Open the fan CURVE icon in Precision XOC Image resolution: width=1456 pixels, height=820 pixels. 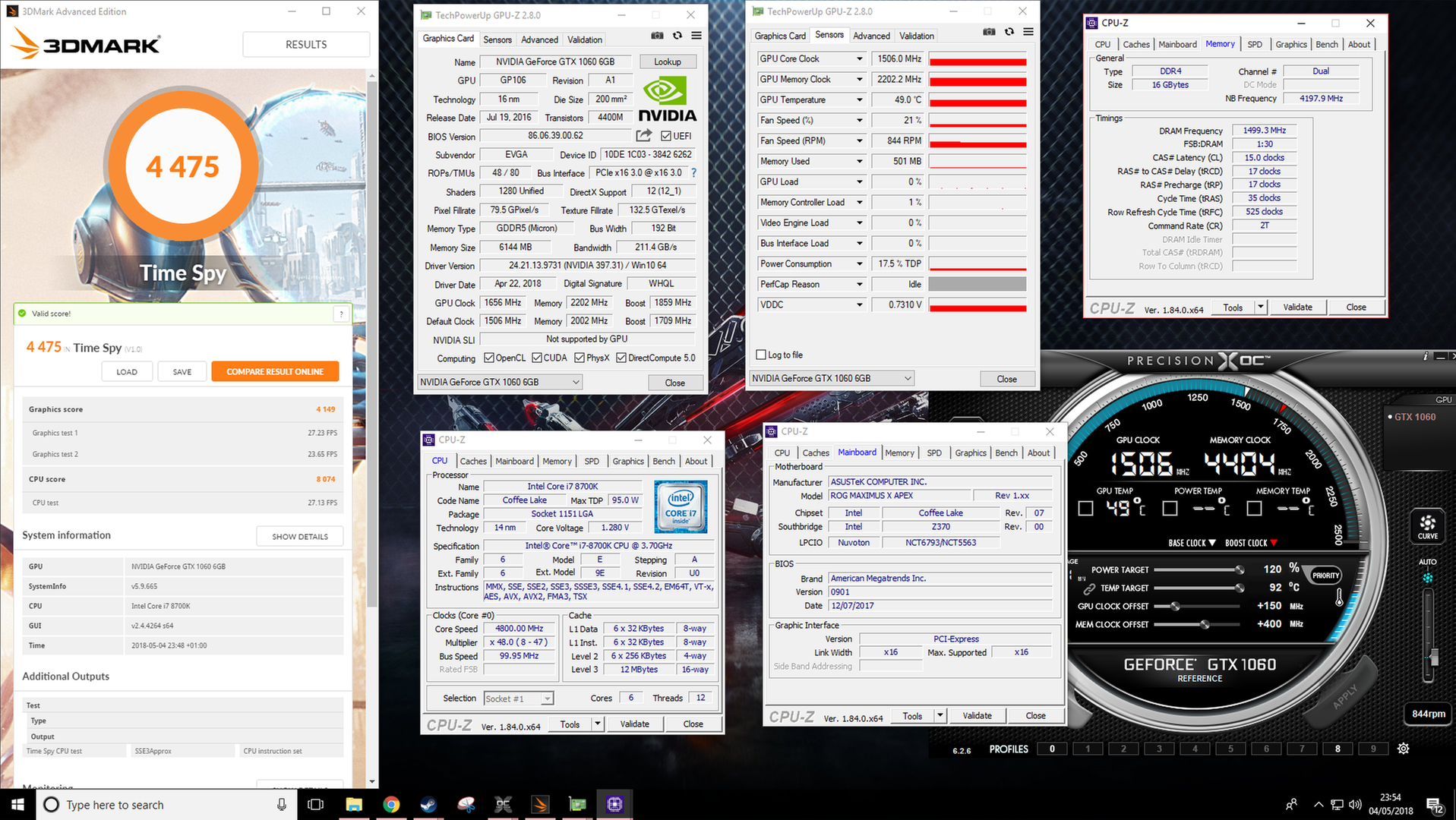point(1427,527)
